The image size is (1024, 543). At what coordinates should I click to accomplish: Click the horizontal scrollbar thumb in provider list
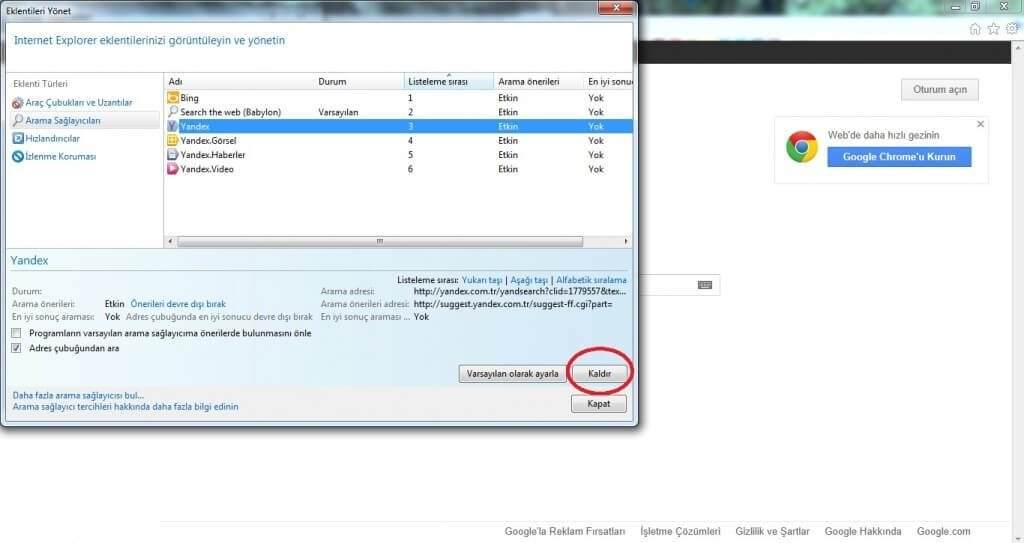[x=380, y=241]
